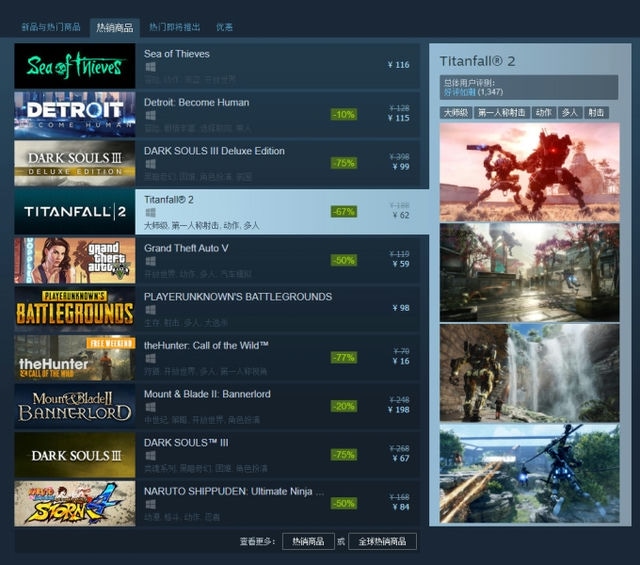
Task: Click the PLAYERUNKNOWN'S BATTLEGROUNDS logo image
Action: click(74, 308)
